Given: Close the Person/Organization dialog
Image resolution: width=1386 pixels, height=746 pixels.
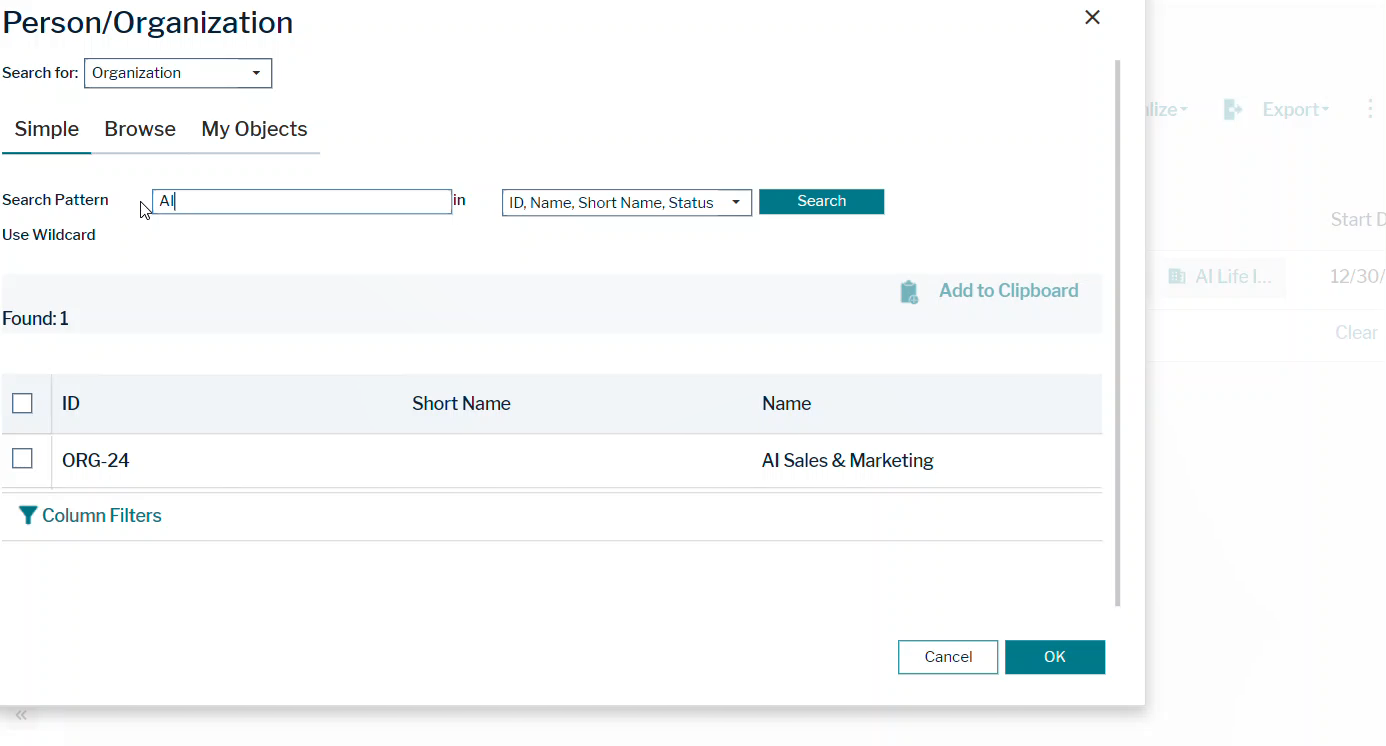Looking at the screenshot, I should click(x=1092, y=18).
